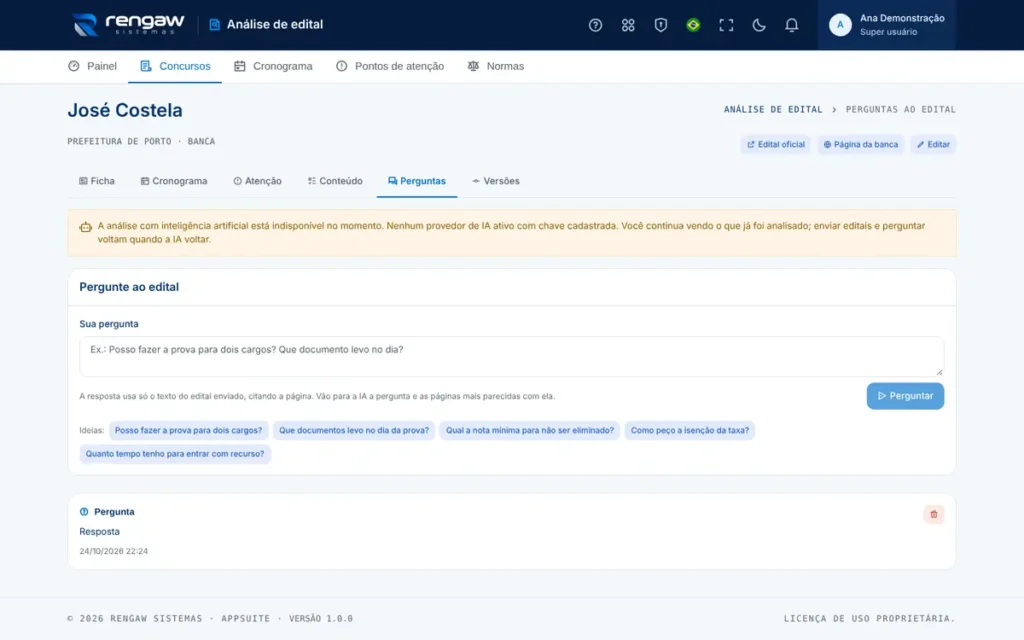Viewport: 1024px width, 640px height.
Task: Focus the Sua pergunta text area
Action: tap(511, 356)
